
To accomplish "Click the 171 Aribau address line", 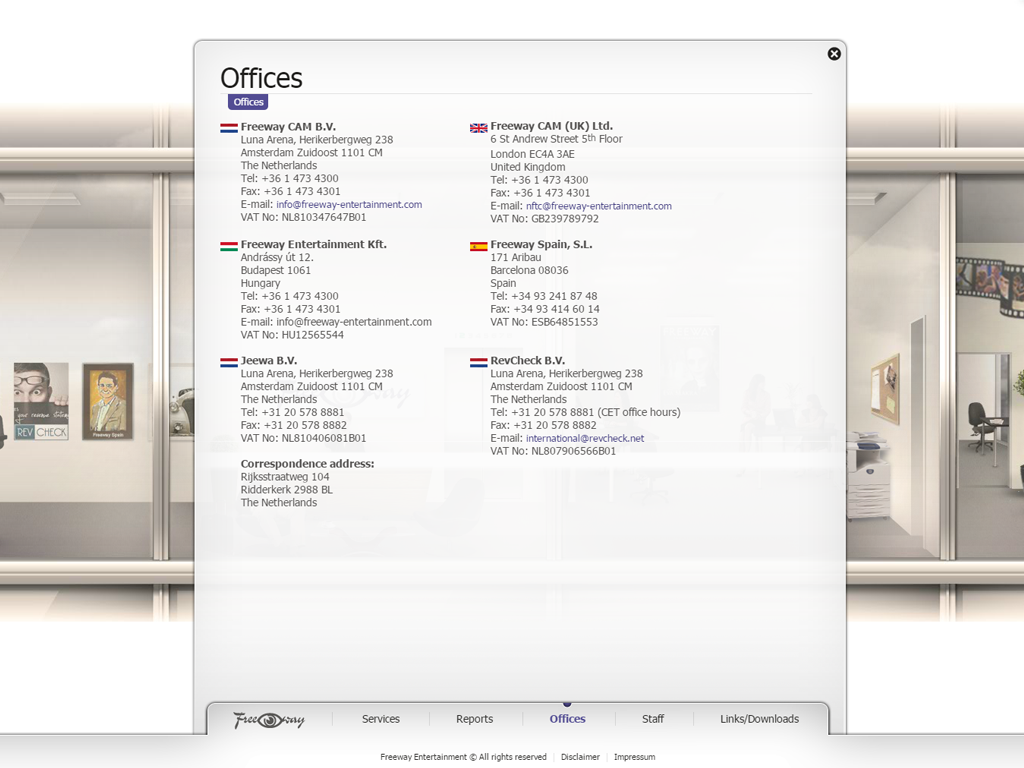I will point(516,257).
